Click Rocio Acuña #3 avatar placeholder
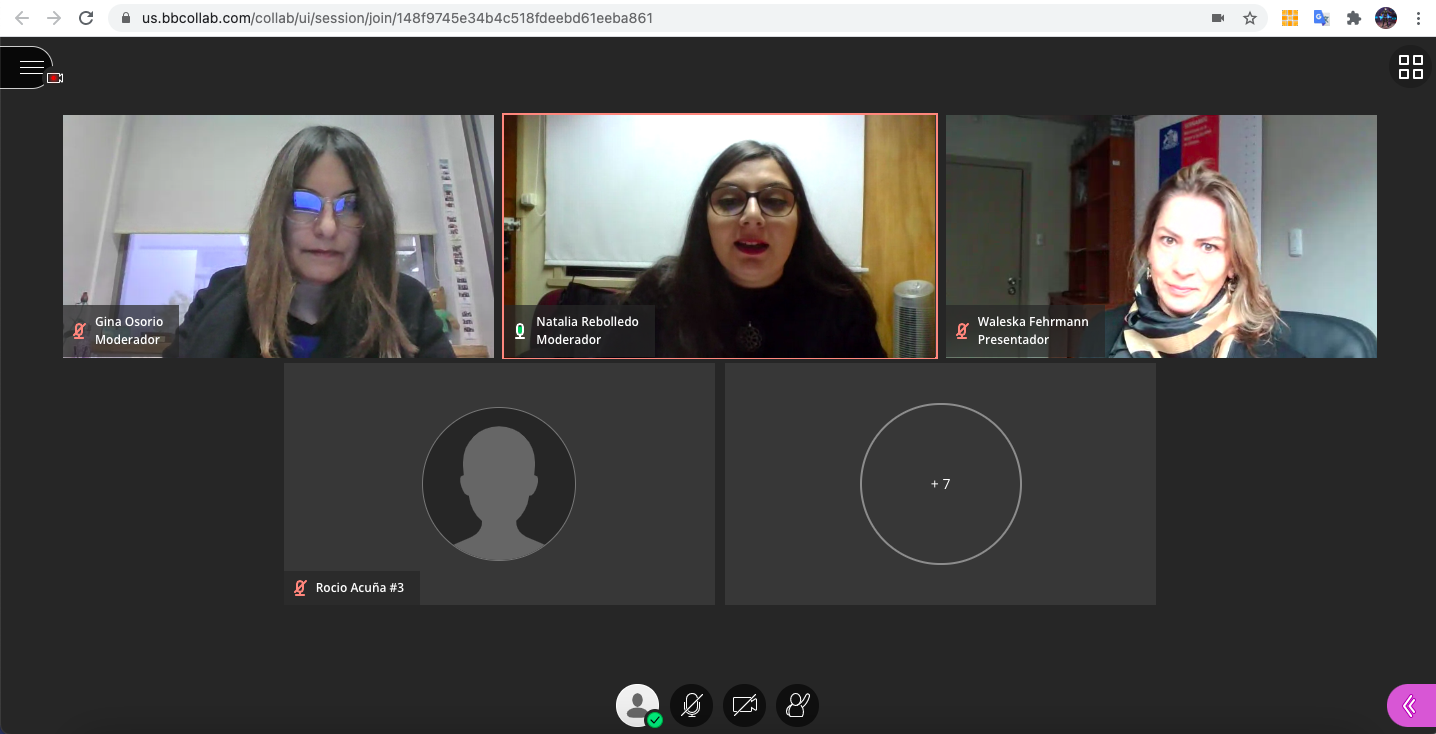Viewport: 1436px width, 734px height. (x=498, y=484)
